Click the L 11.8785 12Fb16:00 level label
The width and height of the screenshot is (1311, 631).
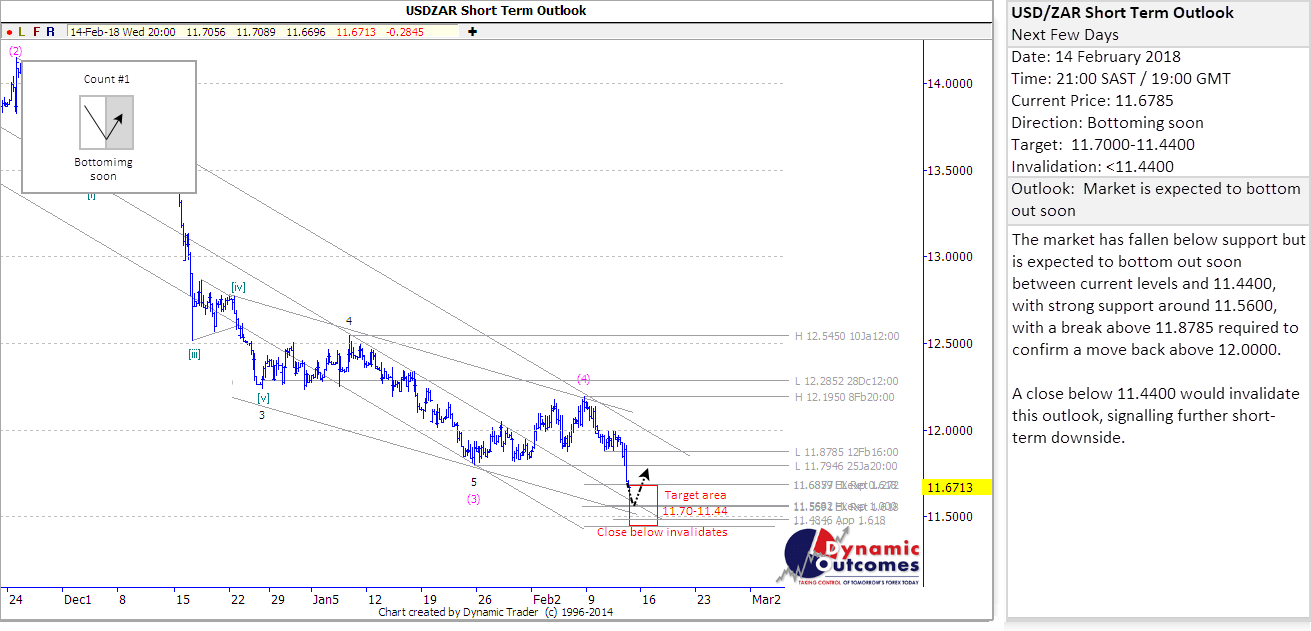pos(846,452)
